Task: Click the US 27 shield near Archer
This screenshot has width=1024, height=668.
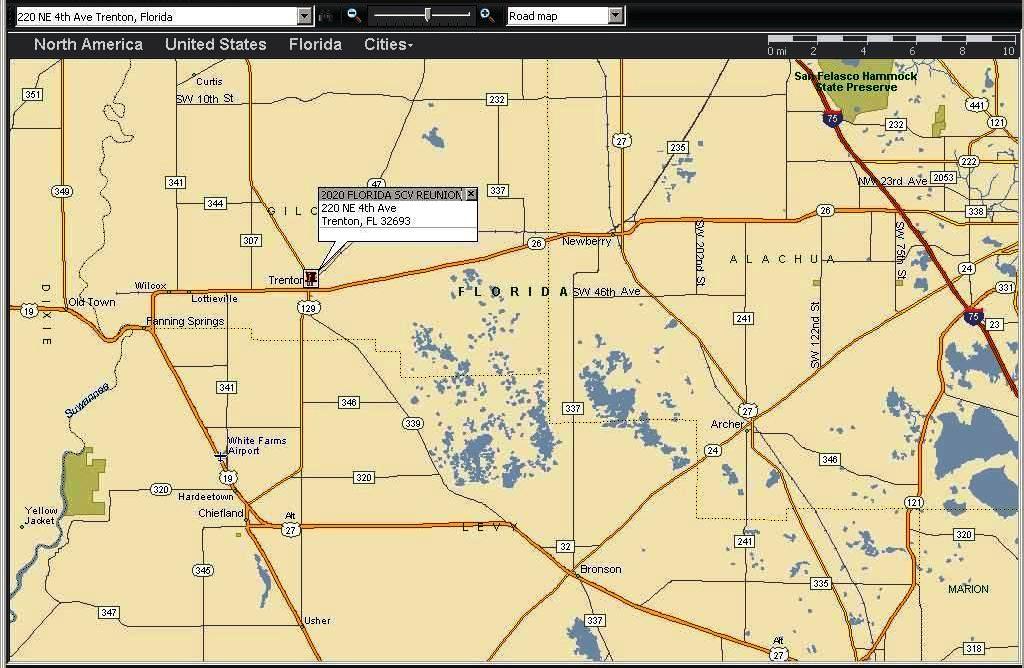Action: [x=747, y=411]
